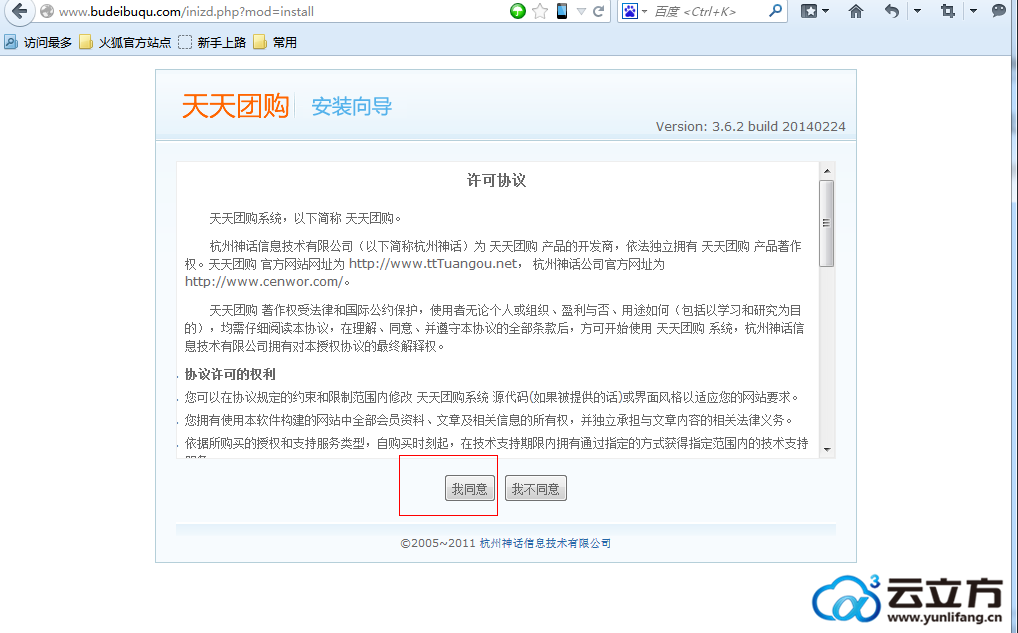The width and height of the screenshot is (1018, 633).
Task: Open the 常用 bookmark folder
Action: [275, 42]
